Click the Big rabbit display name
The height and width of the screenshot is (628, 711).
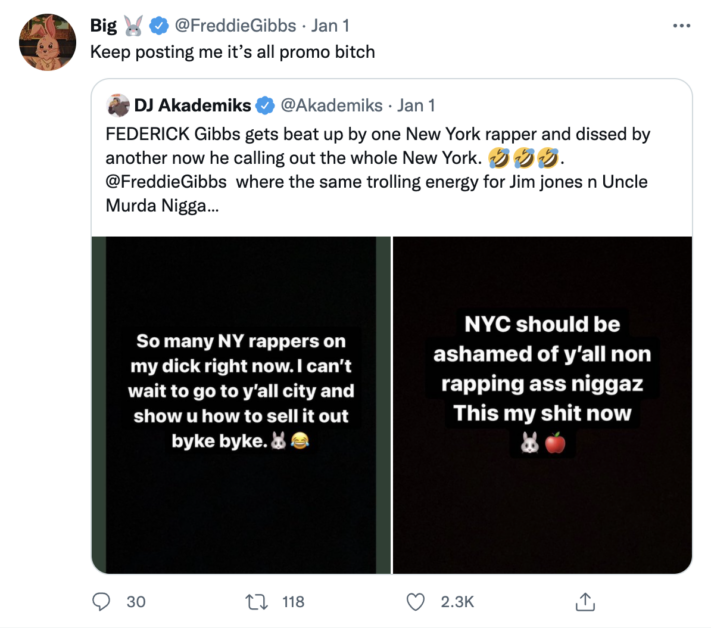[117, 25]
